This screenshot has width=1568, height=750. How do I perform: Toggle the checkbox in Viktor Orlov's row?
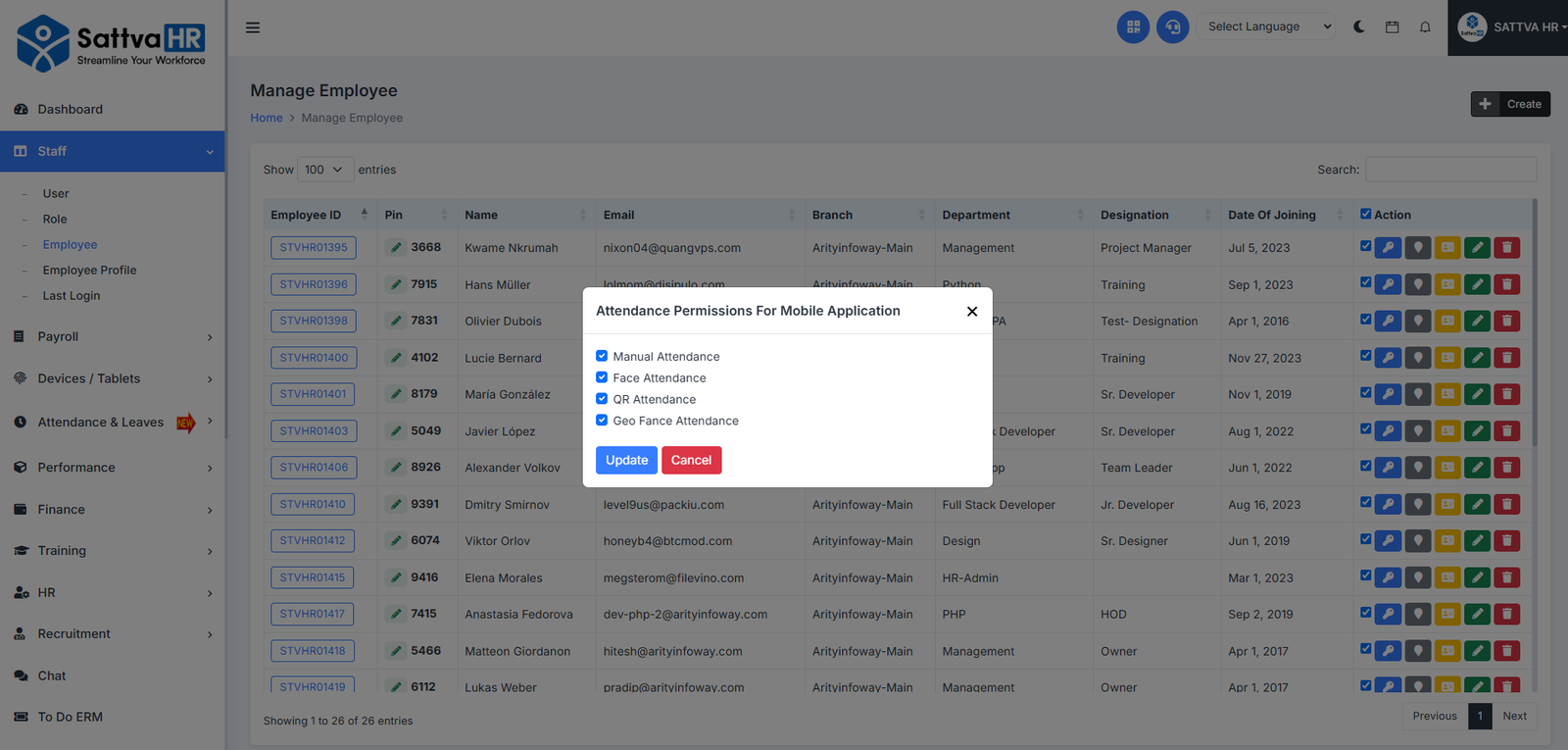pos(1366,539)
